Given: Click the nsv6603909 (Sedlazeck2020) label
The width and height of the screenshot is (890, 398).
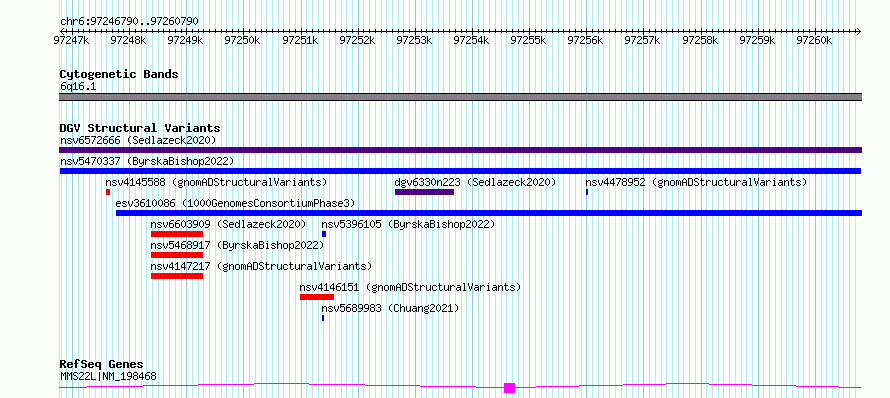Looking at the screenshot, I should [228, 224].
